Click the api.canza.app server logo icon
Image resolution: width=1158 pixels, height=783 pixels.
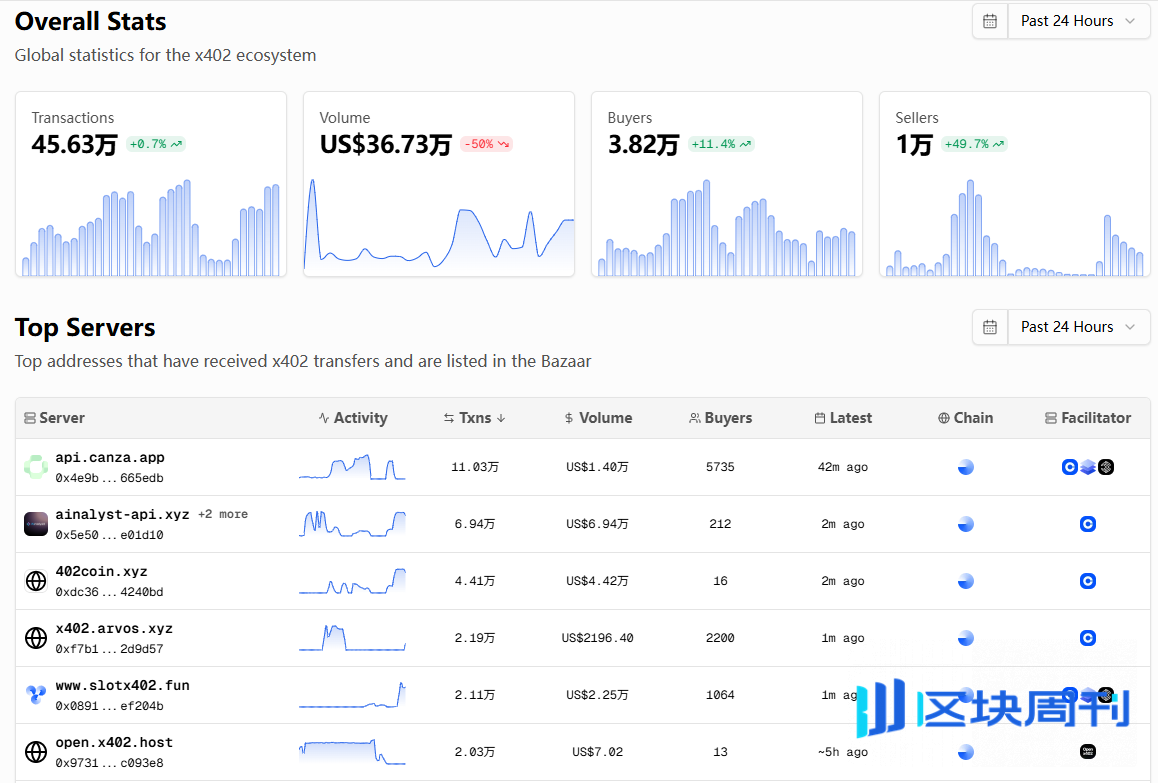point(36,467)
